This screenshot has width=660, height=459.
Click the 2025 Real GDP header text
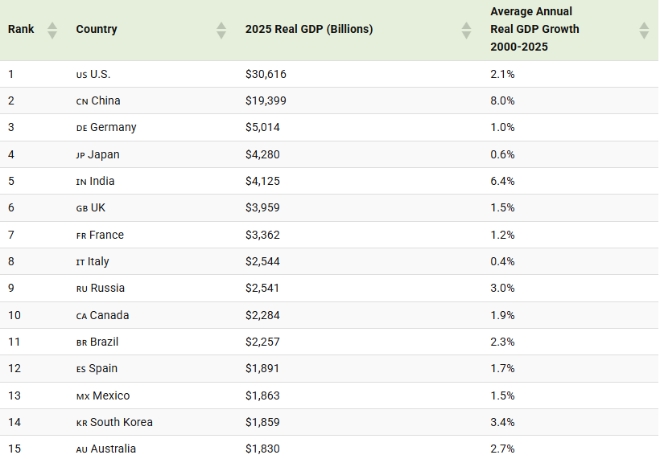tap(309, 30)
